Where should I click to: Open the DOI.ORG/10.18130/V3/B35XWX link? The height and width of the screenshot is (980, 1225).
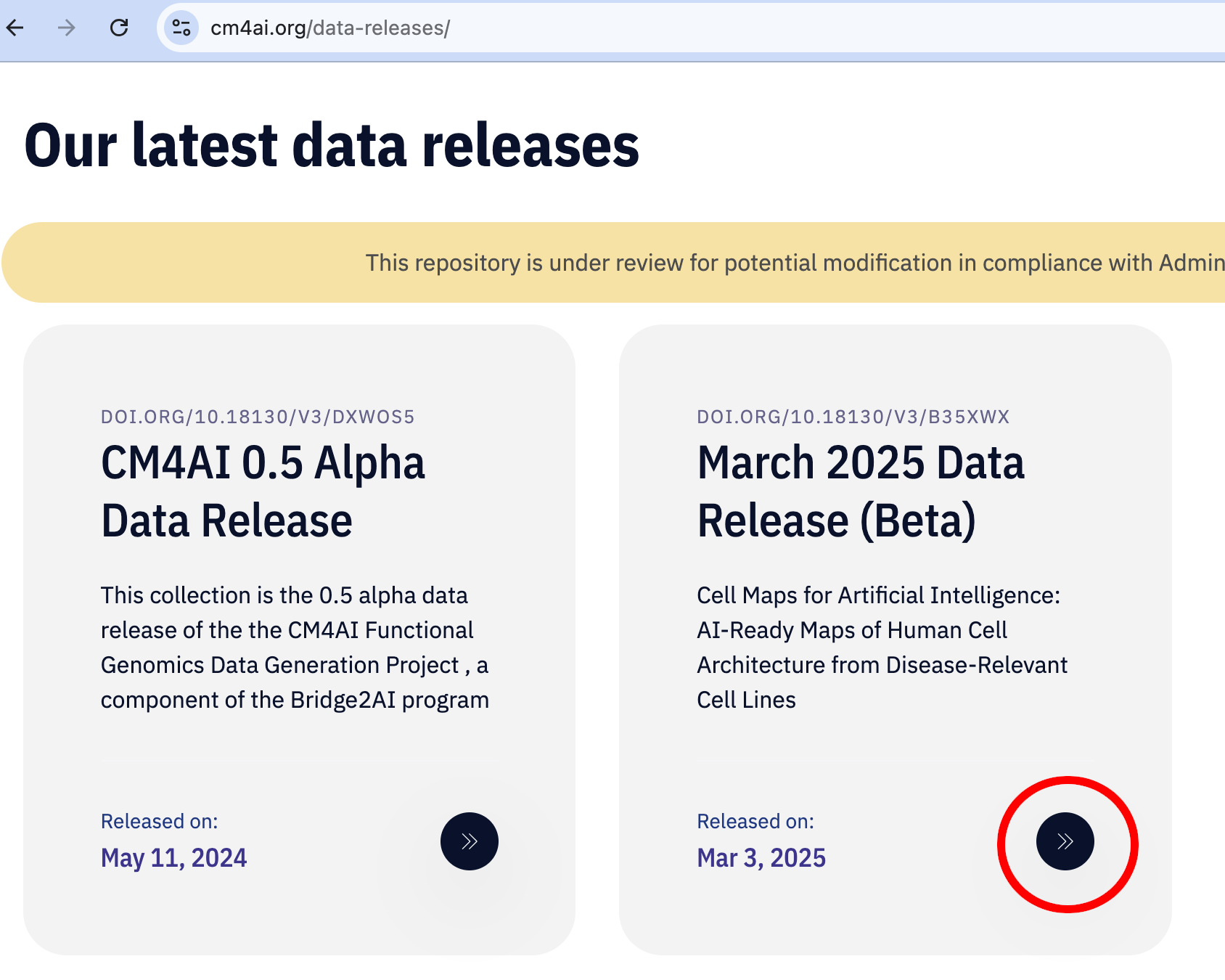pos(853,417)
